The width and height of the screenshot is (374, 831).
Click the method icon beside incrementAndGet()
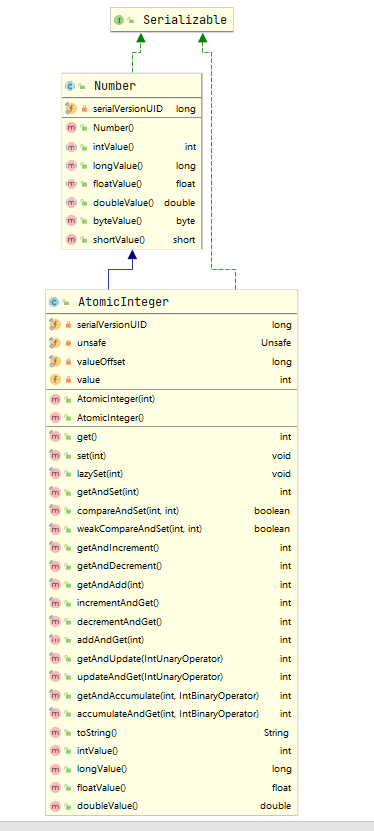coord(55,603)
